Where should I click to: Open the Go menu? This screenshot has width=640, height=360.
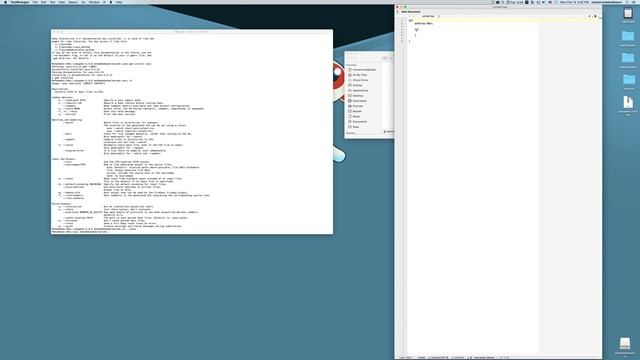click(x=83, y=2)
